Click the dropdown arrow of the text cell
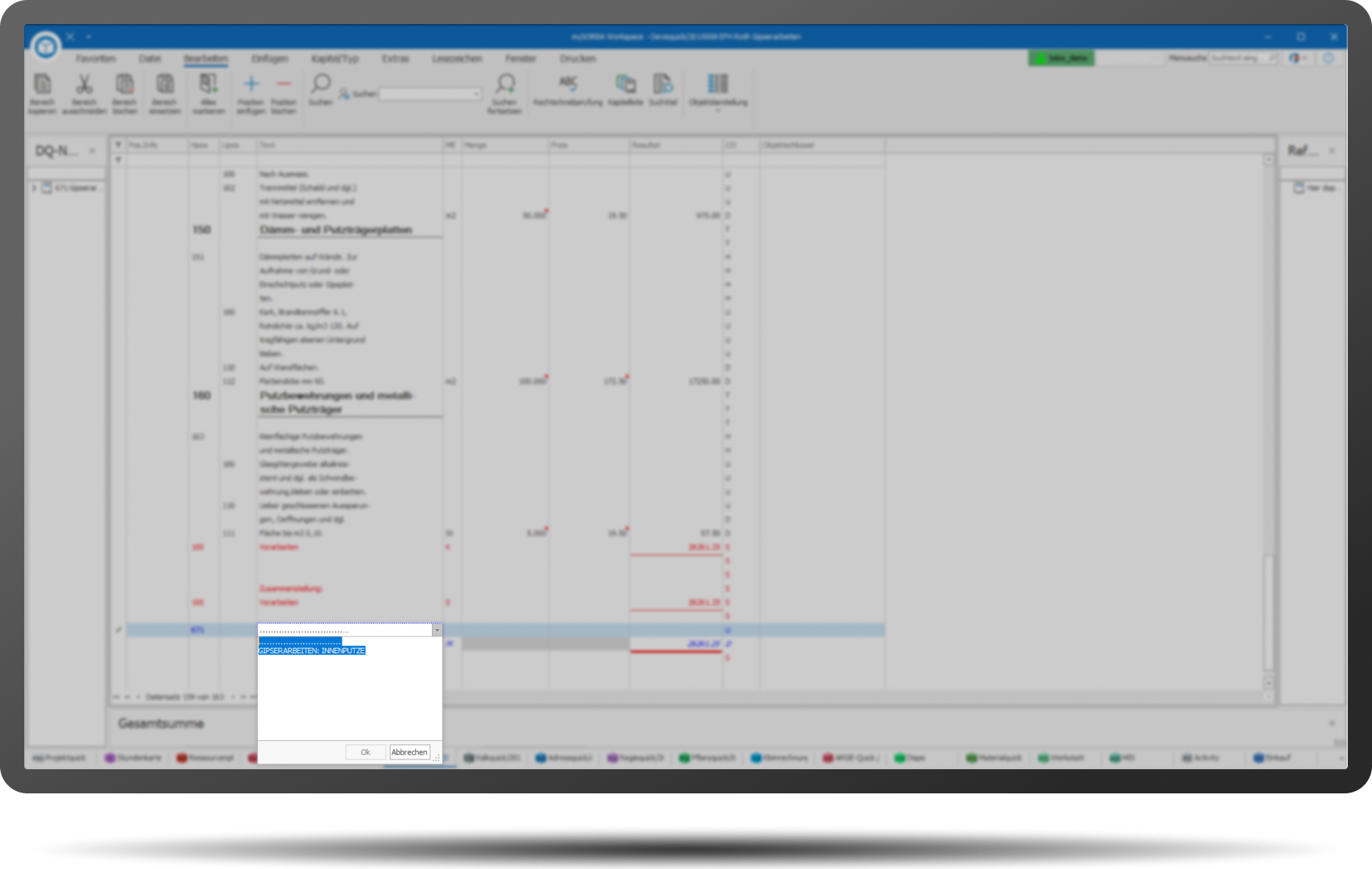Viewport: 1372px width, 869px height. coord(437,630)
